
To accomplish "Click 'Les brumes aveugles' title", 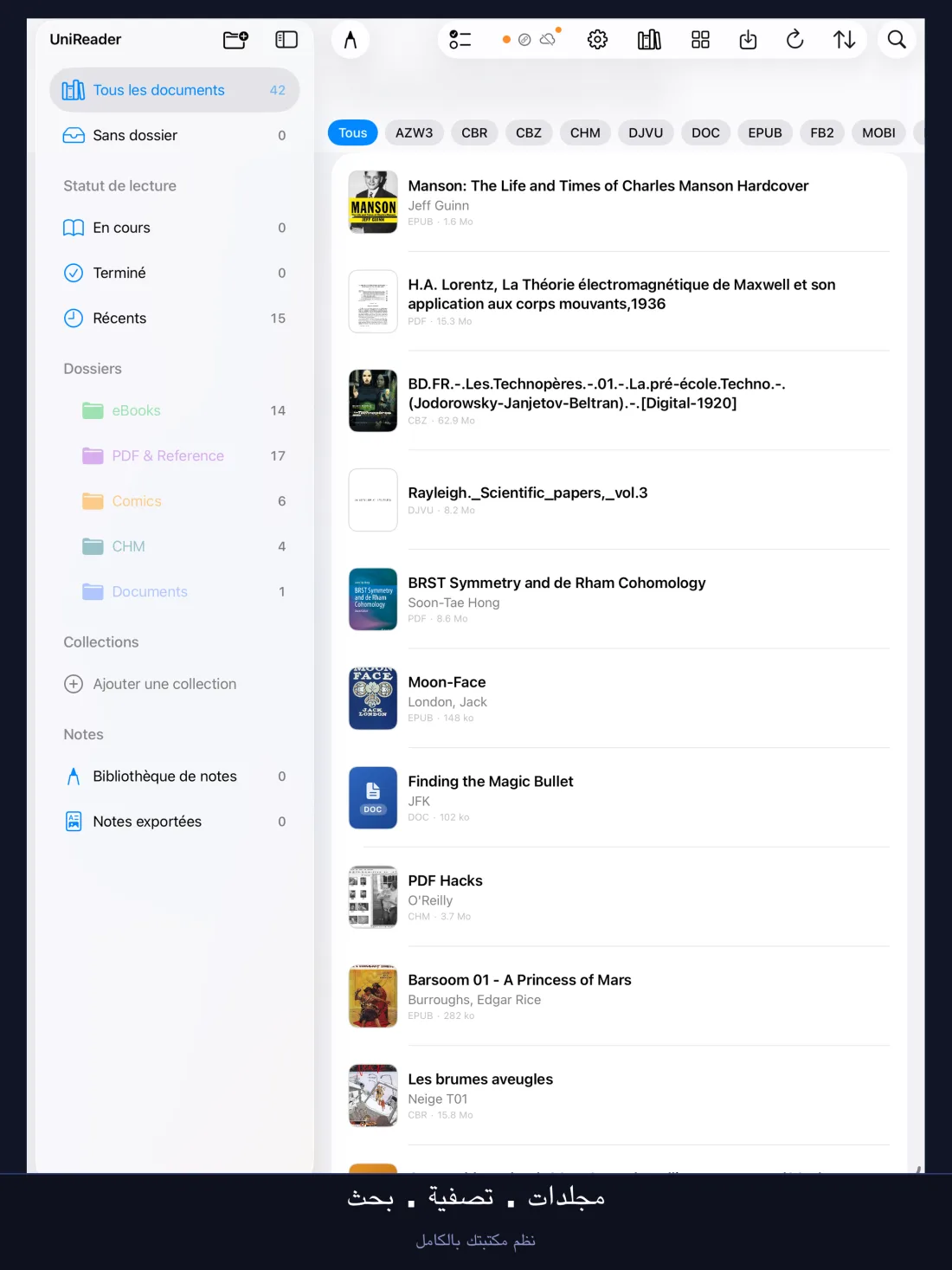I will pyautogui.click(x=480, y=1080).
